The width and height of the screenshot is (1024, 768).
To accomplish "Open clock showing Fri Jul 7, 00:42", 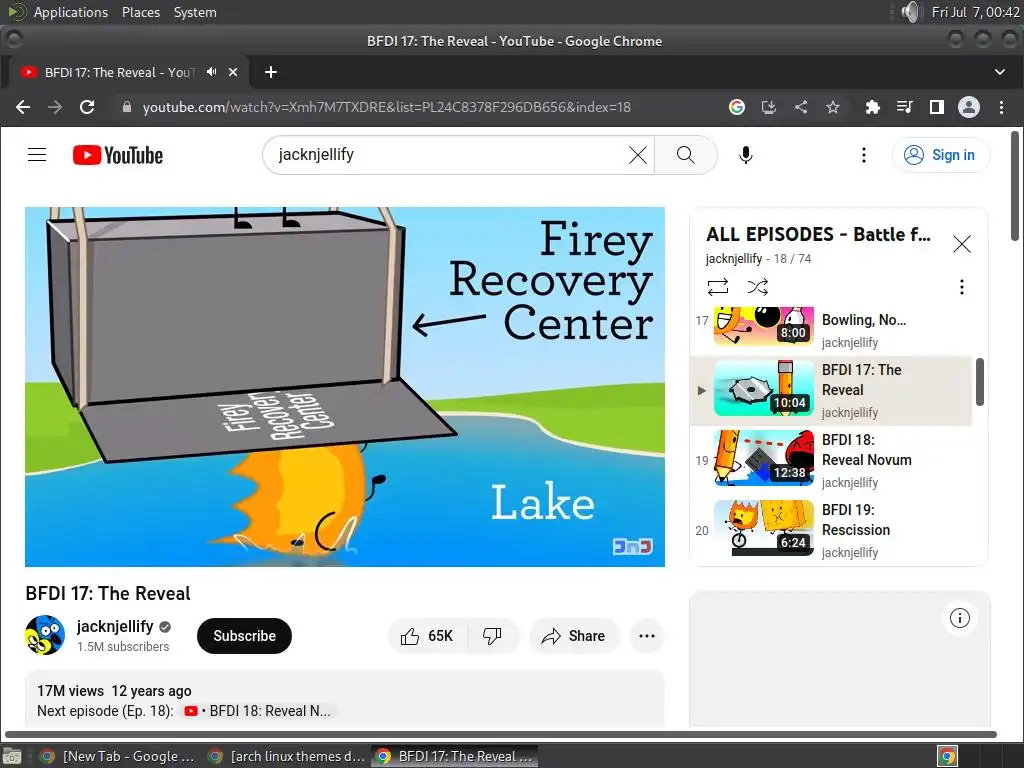I will click(975, 12).
